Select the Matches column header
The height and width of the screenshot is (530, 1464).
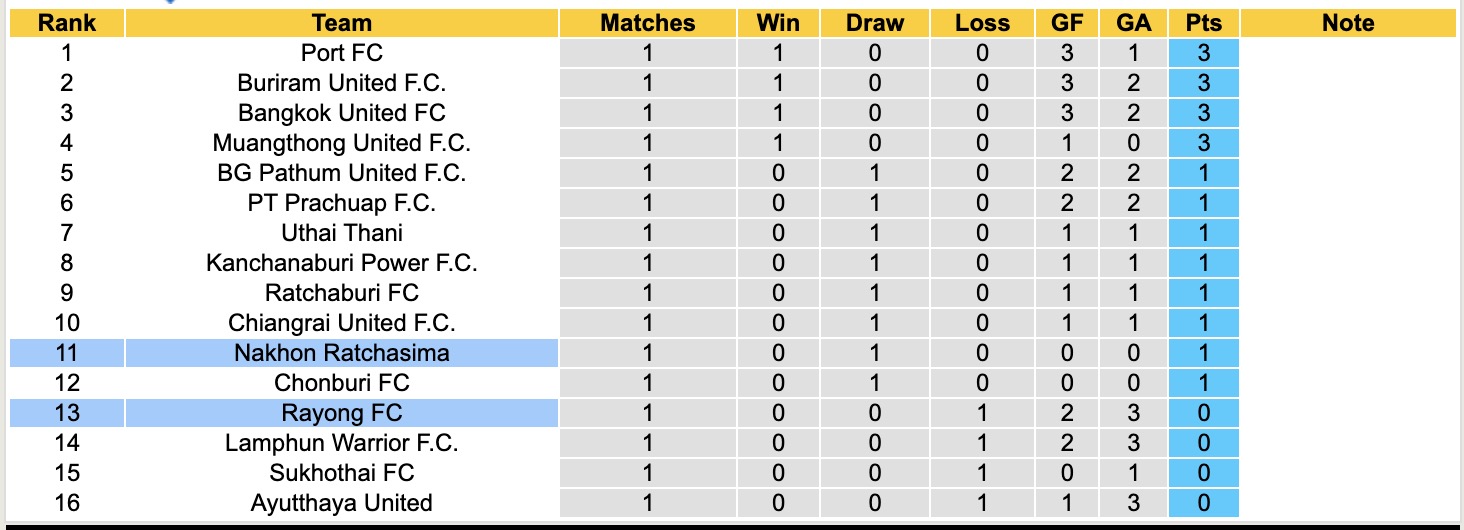point(647,23)
